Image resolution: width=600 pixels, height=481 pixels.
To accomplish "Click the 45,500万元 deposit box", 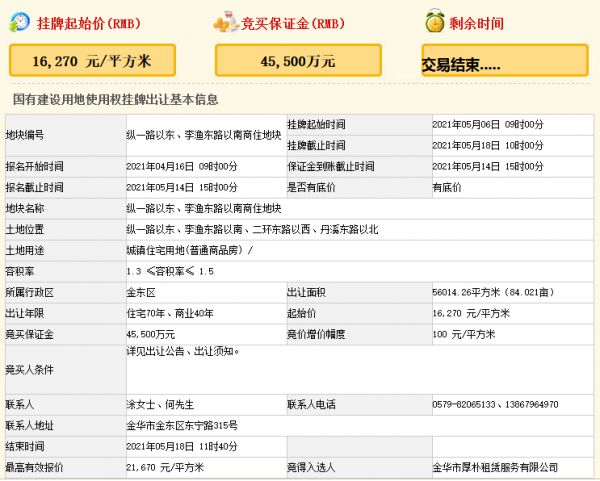I will click(298, 60).
